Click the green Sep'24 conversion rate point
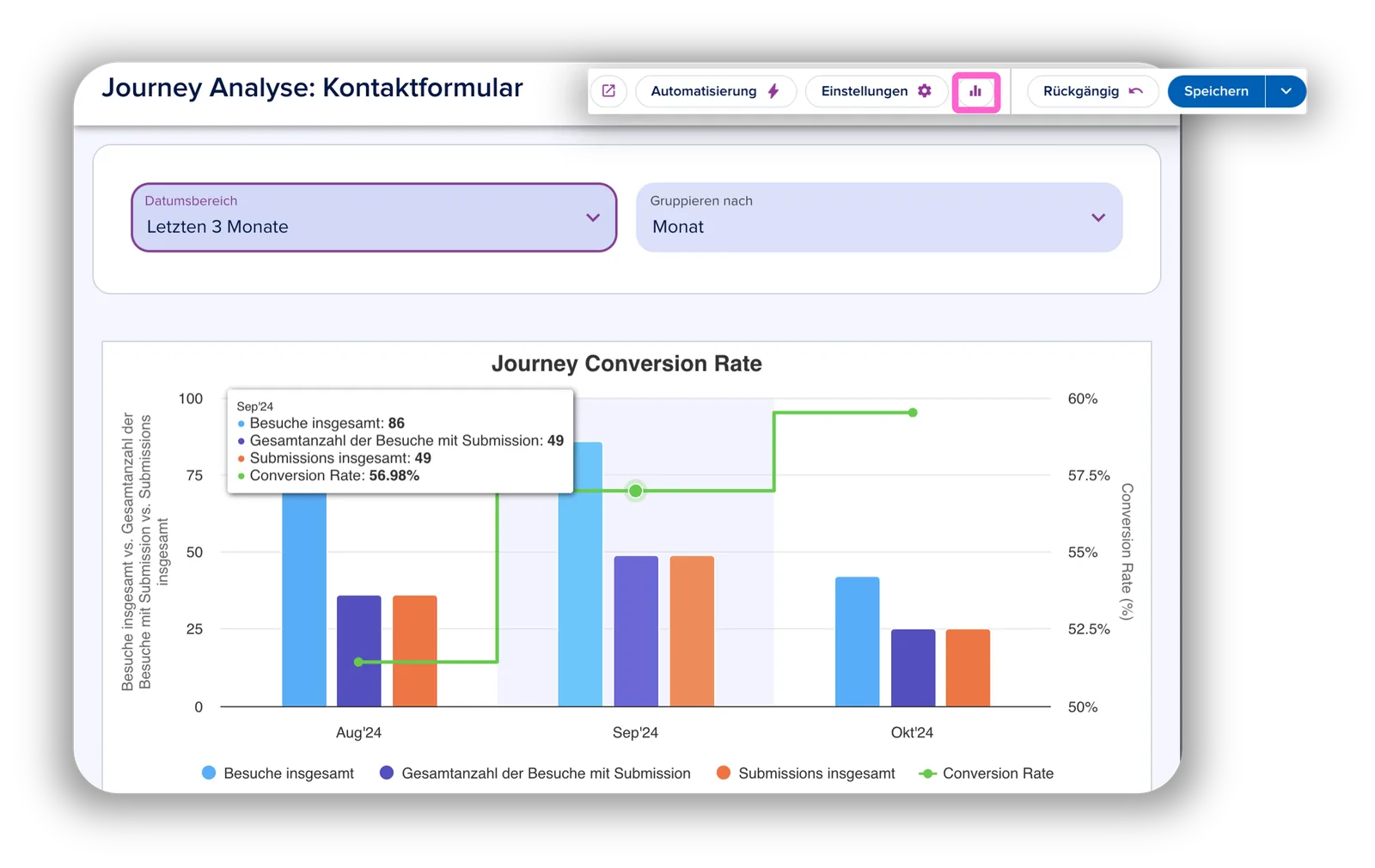Viewport: 1375px width, 868px height. (635, 491)
